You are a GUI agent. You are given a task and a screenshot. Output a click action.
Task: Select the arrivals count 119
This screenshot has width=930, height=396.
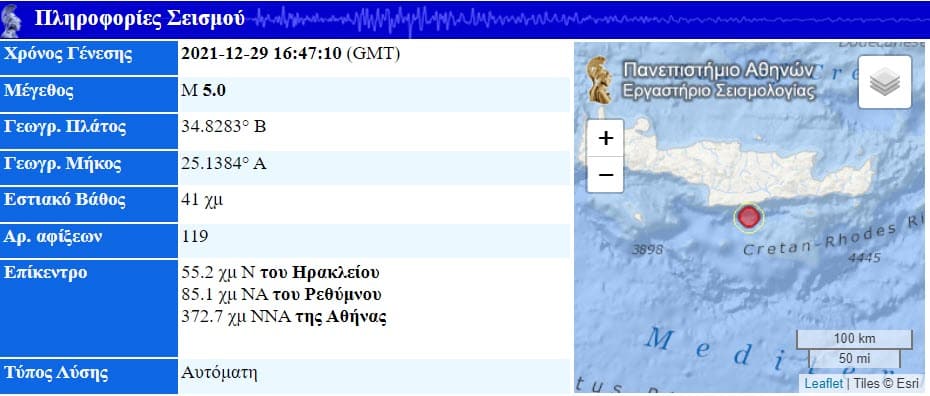click(x=195, y=237)
